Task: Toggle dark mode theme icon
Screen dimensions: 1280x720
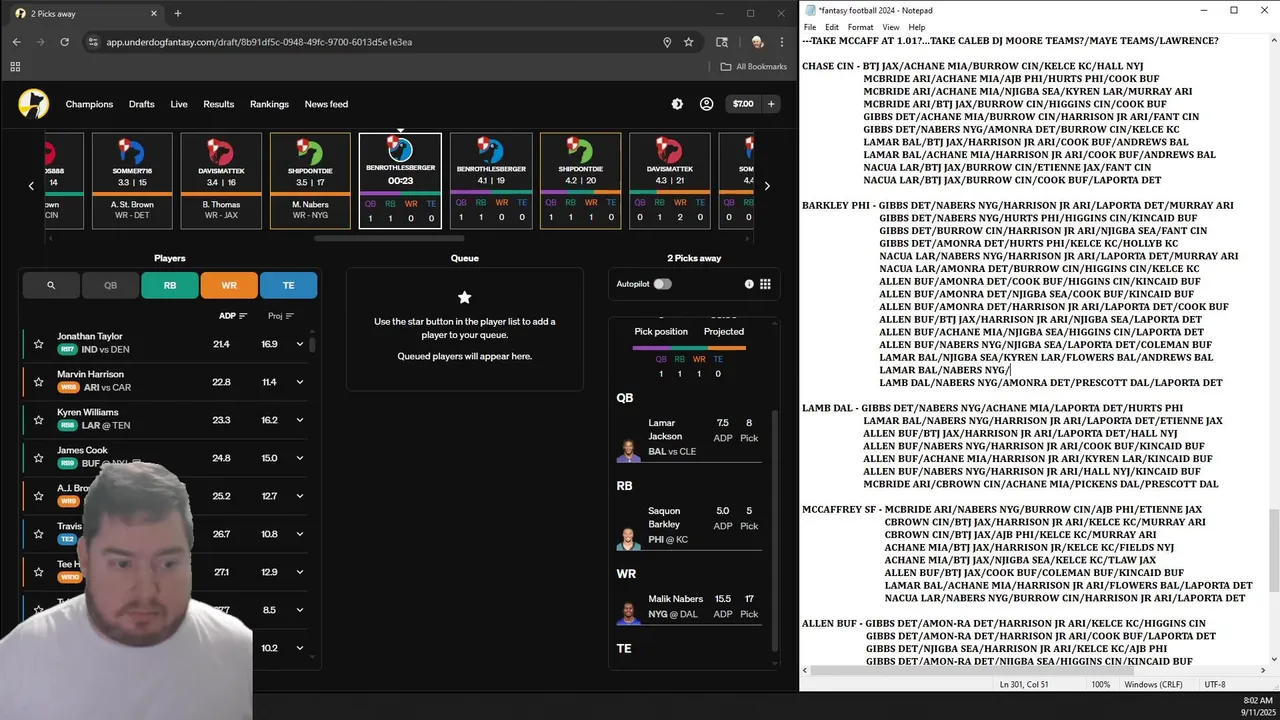Action: (x=677, y=104)
